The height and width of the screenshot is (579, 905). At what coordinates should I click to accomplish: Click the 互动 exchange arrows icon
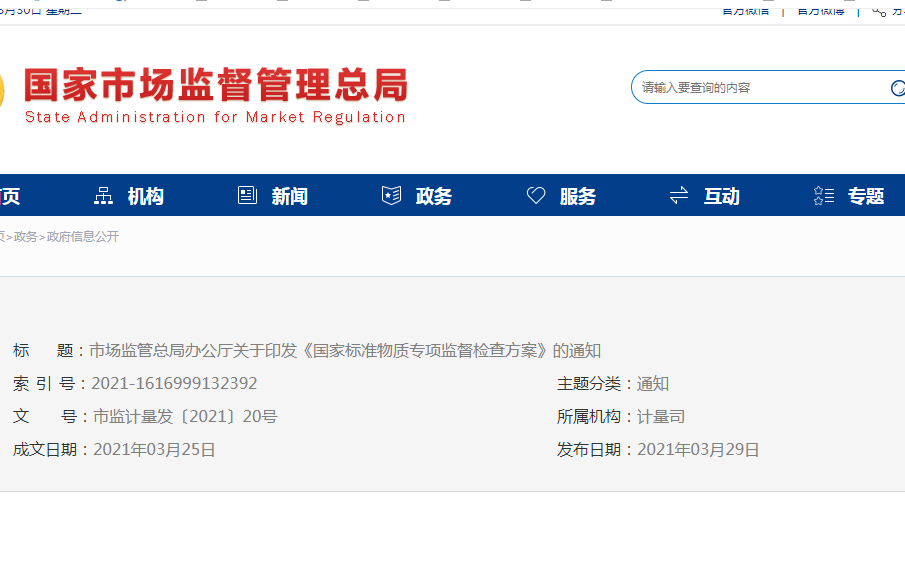[x=679, y=196]
